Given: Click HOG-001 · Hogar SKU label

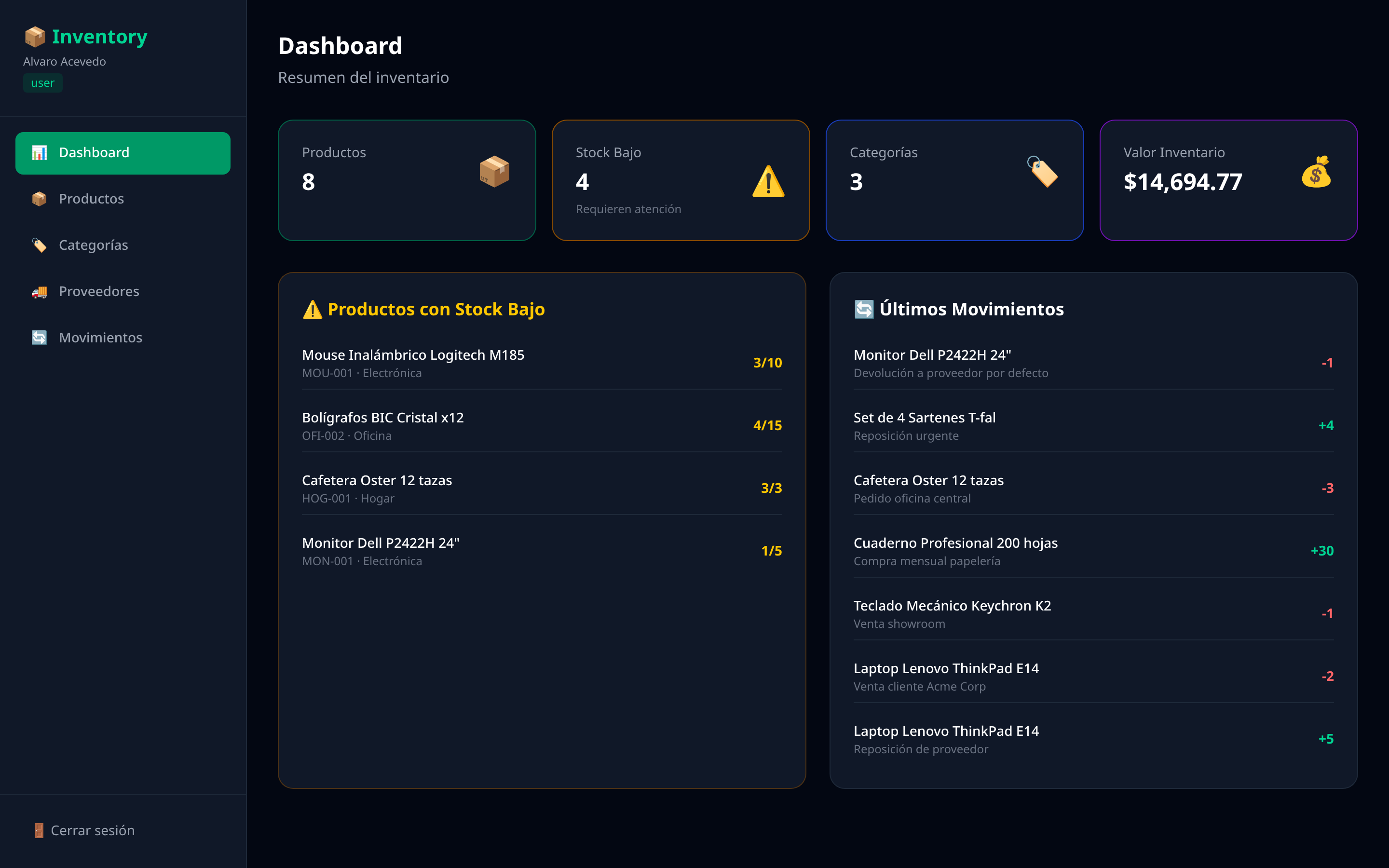Looking at the screenshot, I should pyautogui.click(x=348, y=498).
